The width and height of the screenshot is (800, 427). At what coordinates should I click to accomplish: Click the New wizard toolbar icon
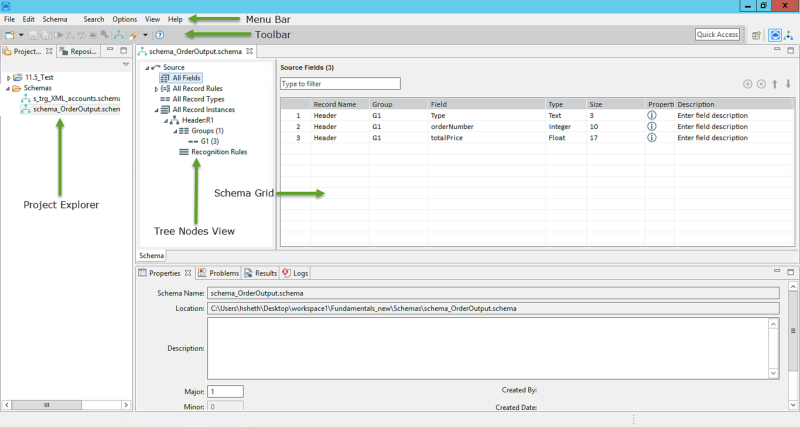click(x=8, y=35)
